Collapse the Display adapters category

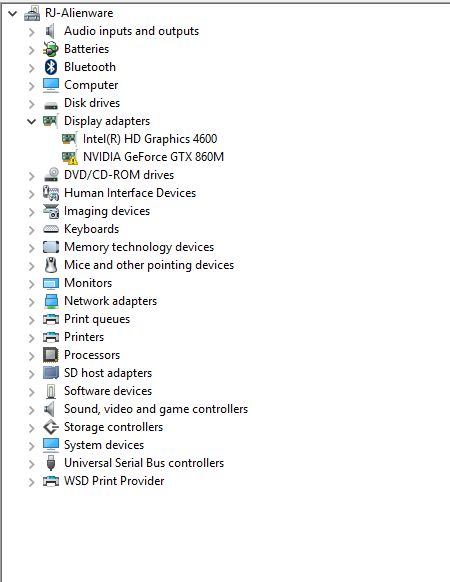click(x=32, y=121)
